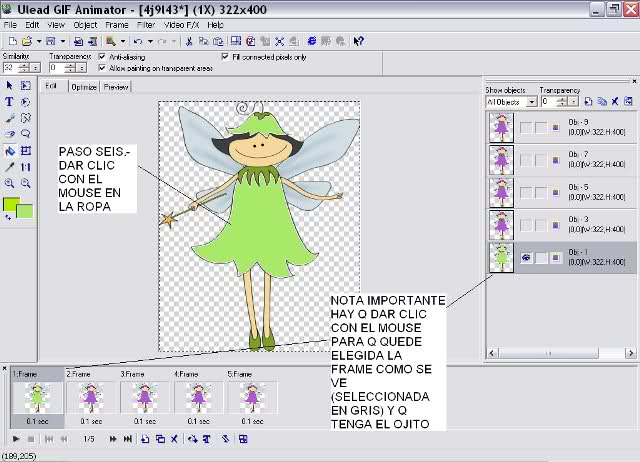Select the 3:Frame thumbnail in the frame panel
The width and height of the screenshot is (640, 462).
tap(144, 397)
